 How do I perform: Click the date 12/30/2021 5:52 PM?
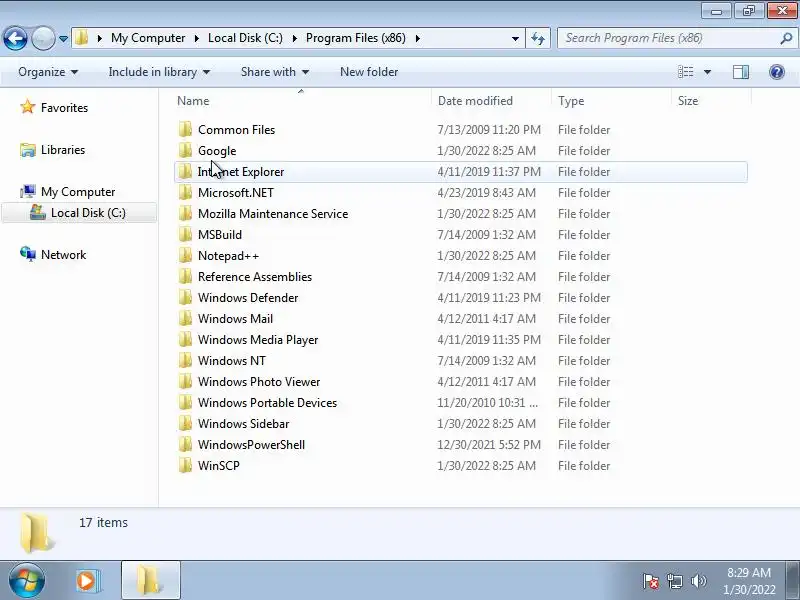click(x=489, y=444)
